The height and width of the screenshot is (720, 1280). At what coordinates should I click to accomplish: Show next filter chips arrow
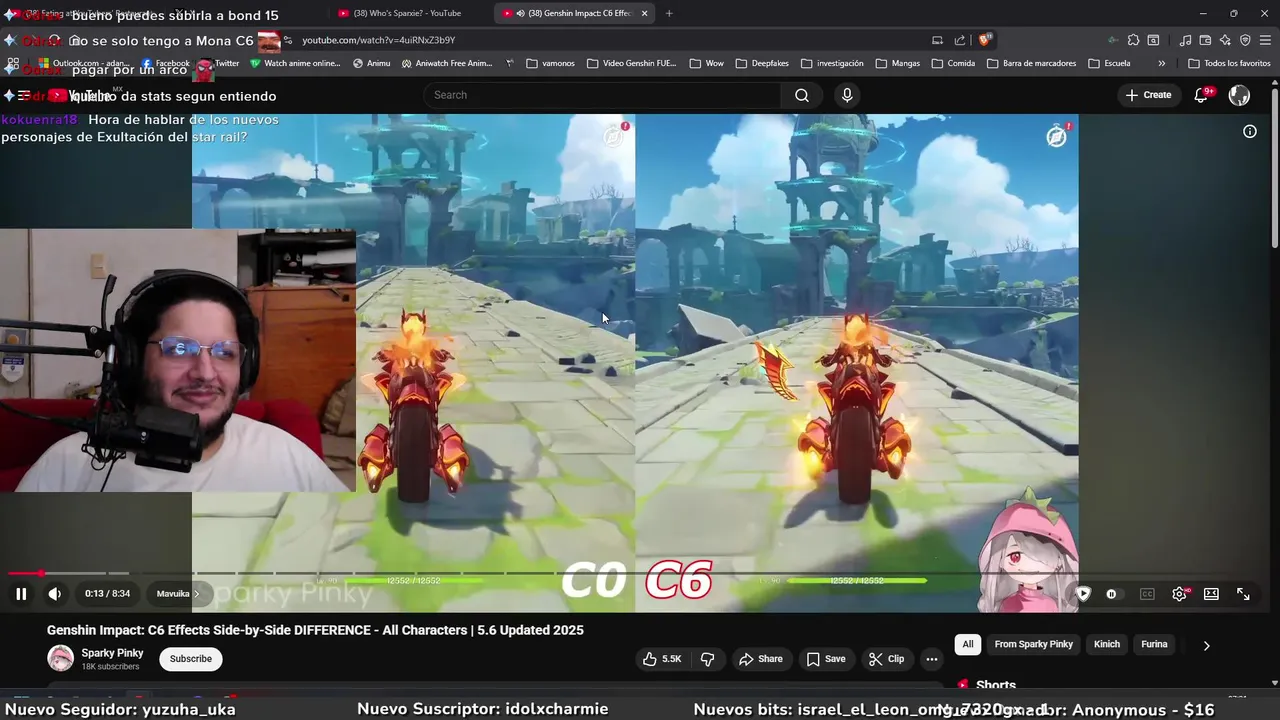(1206, 645)
